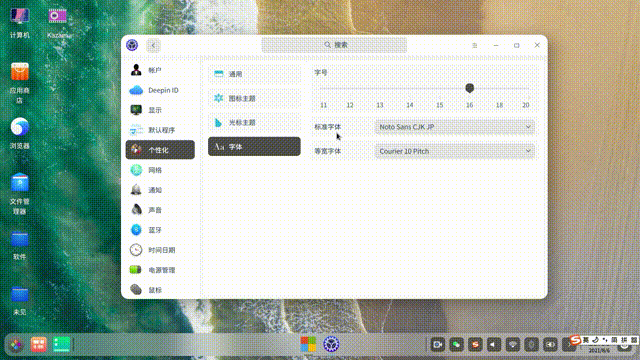Open the 鼠标 mouse settings
This screenshot has height=360, width=640.
click(160, 290)
